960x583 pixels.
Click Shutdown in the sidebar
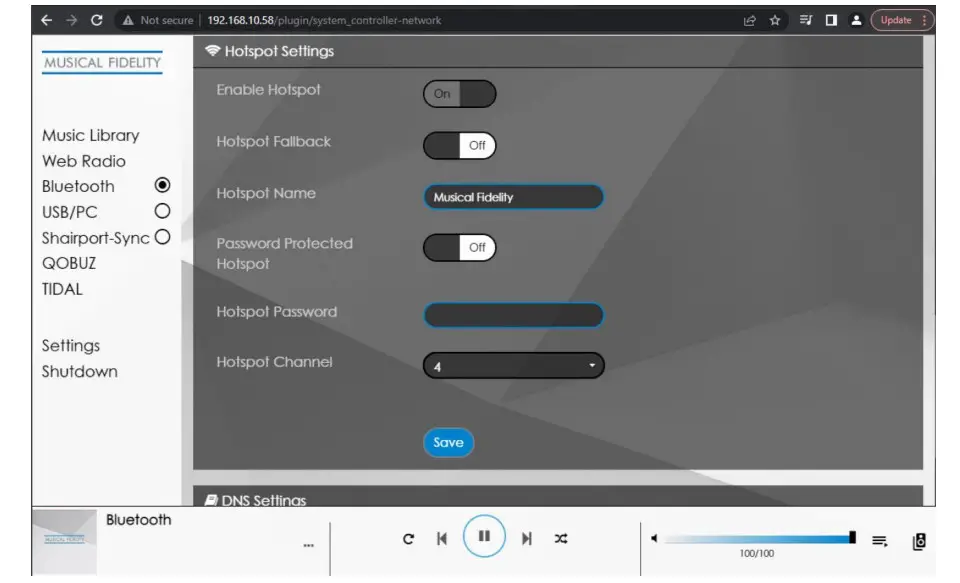click(80, 372)
